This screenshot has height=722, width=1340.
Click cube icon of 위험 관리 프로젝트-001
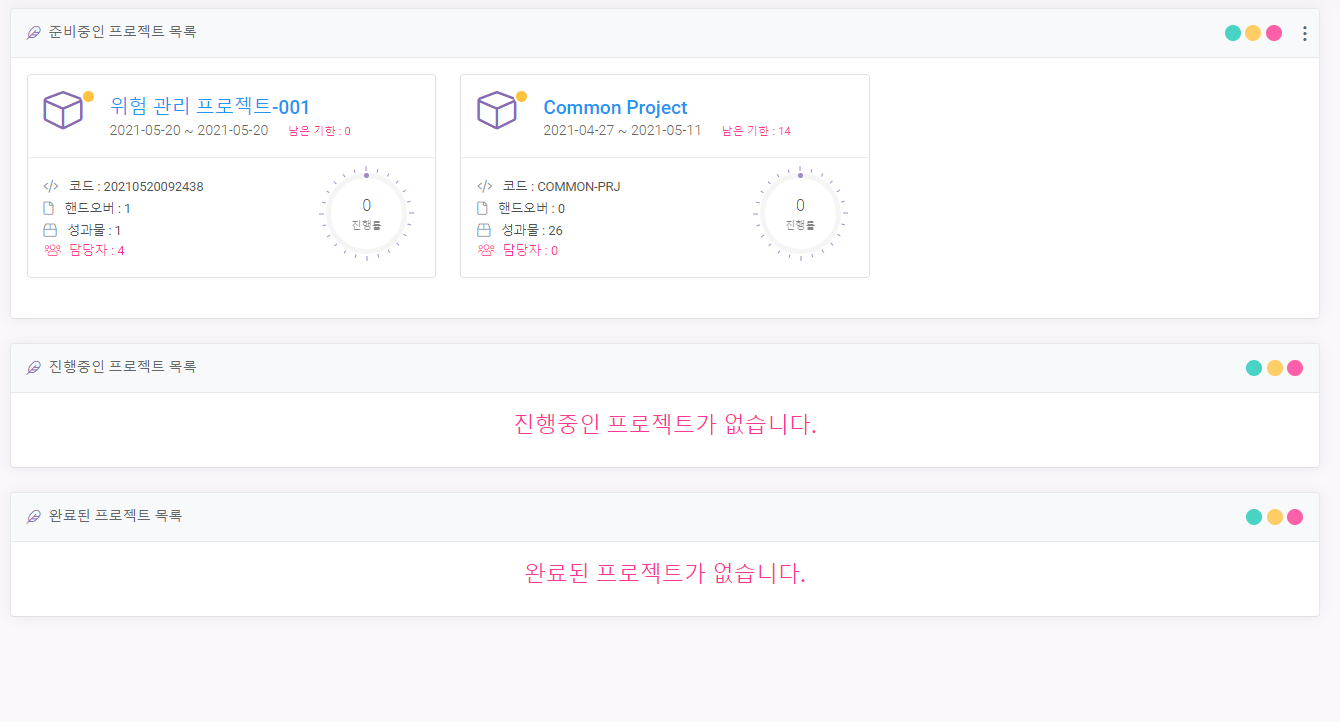[63, 110]
